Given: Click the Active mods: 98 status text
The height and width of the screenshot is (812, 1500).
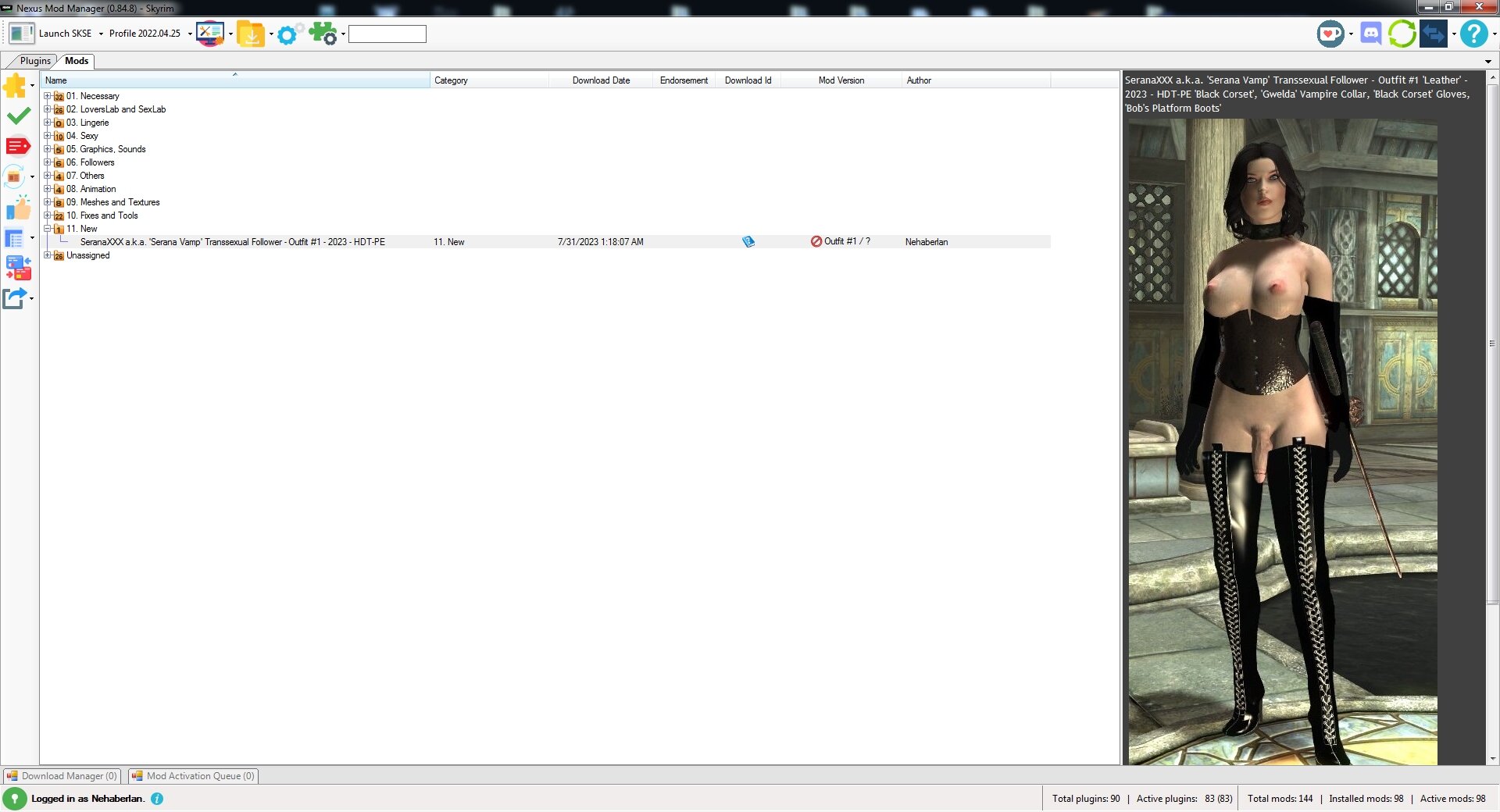Looking at the screenshot, I should tap(1453, 799).
